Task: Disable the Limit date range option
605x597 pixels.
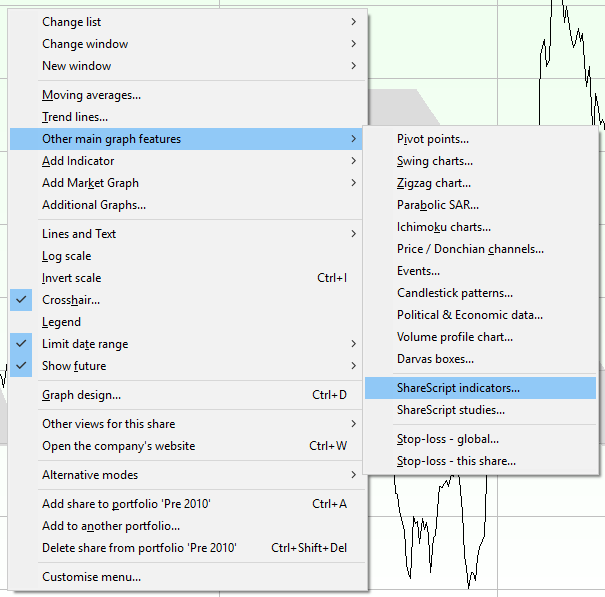Action: pos(84,344)
